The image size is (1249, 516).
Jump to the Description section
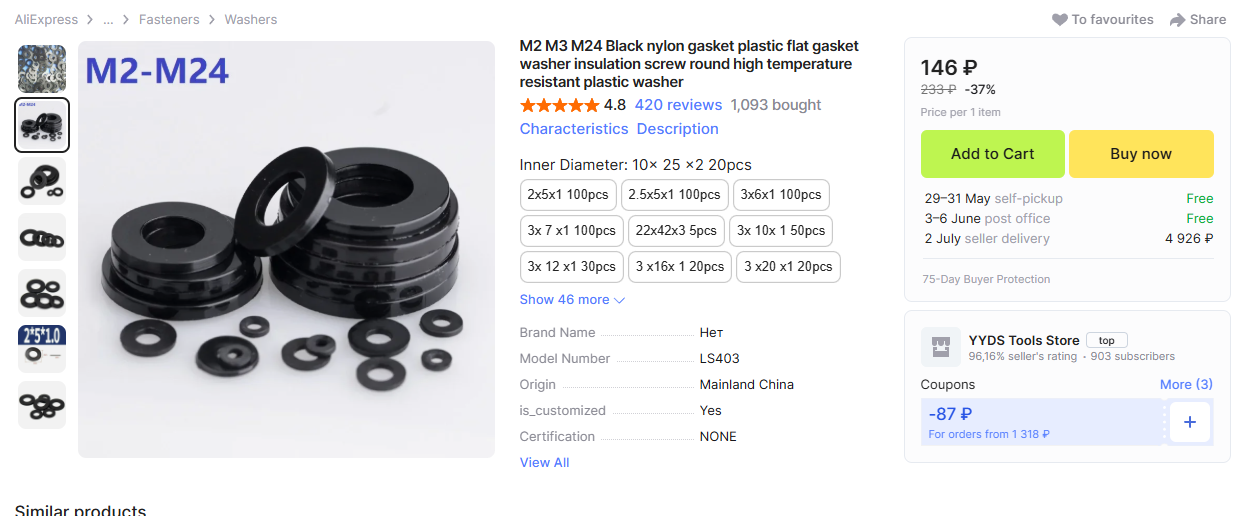(678, 129)
